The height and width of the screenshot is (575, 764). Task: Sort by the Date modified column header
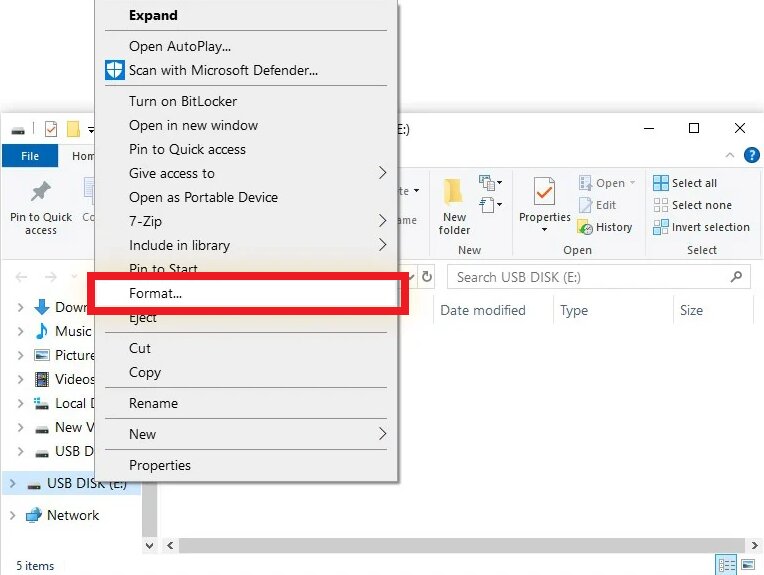point(483,310)
